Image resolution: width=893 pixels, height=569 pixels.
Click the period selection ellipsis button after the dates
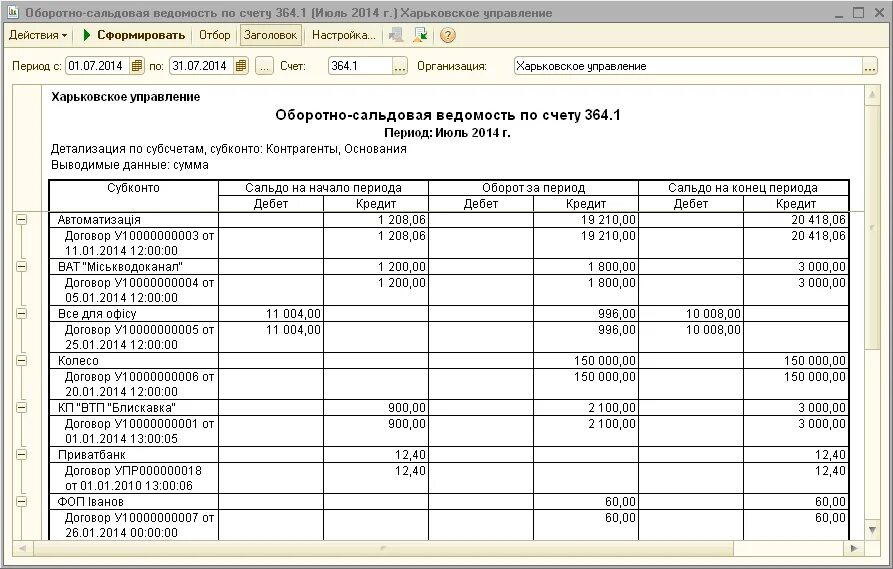pos(264,66)
